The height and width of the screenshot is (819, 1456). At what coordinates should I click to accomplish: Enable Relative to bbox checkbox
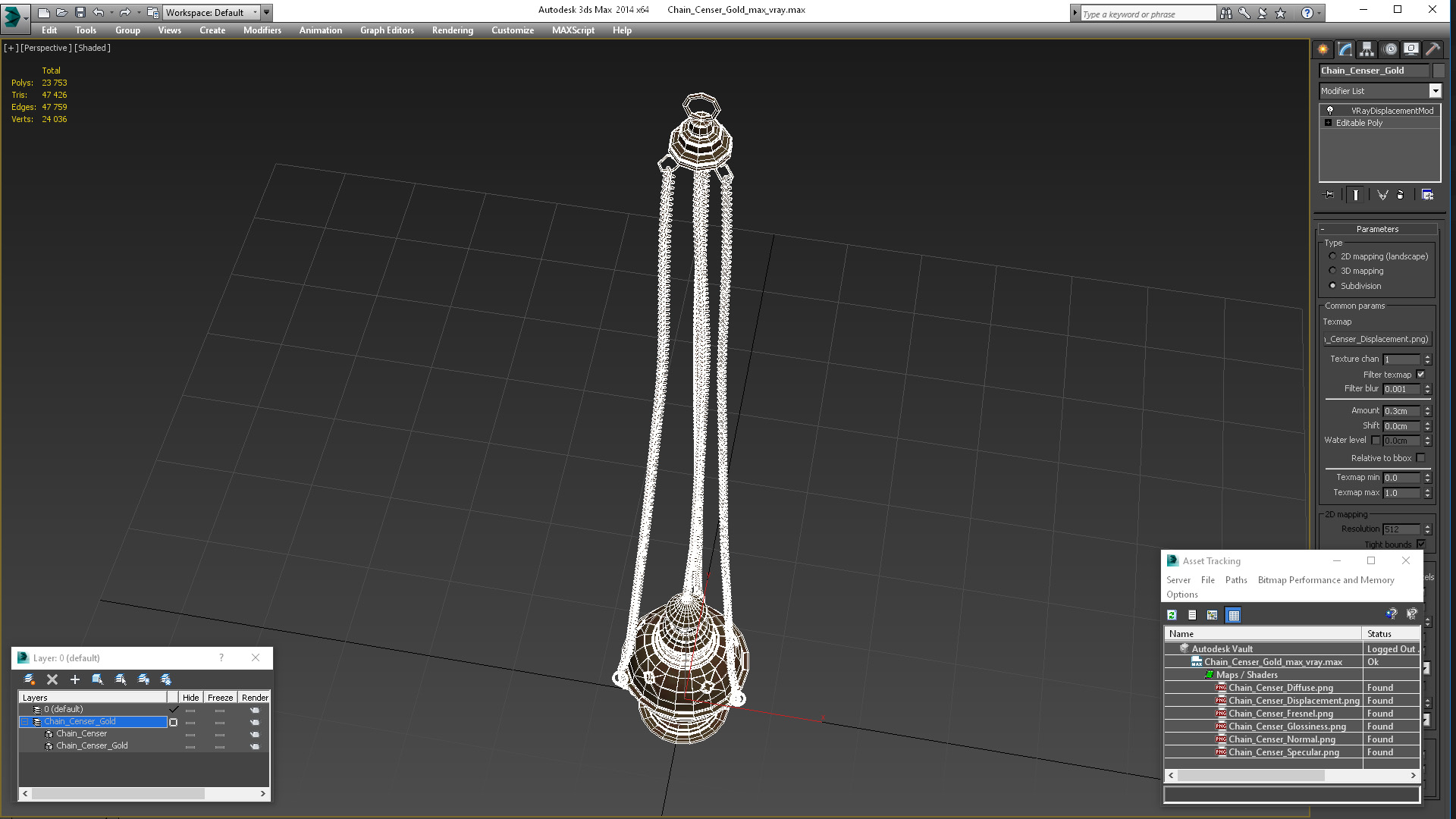point(1421,458)
